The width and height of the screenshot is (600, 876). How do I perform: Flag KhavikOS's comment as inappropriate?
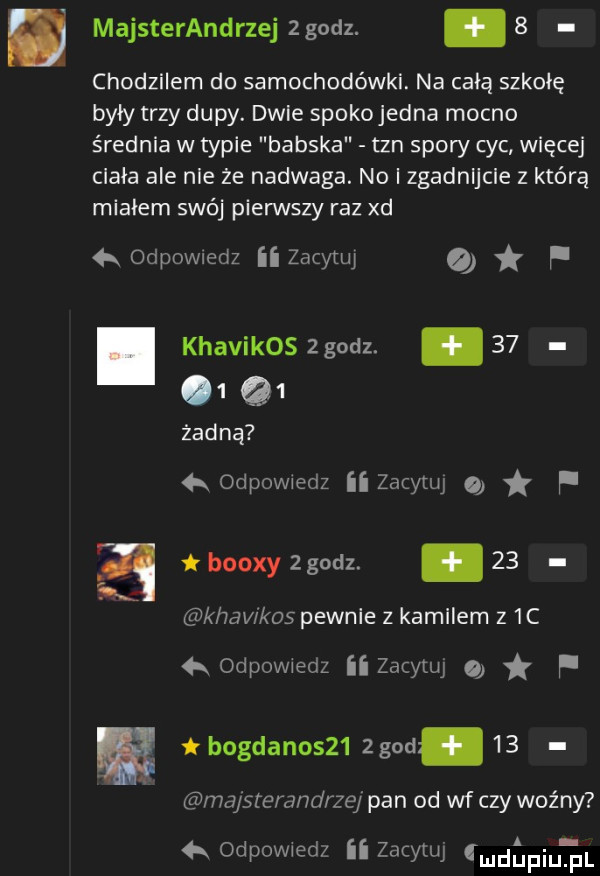[x=568, y=482]
